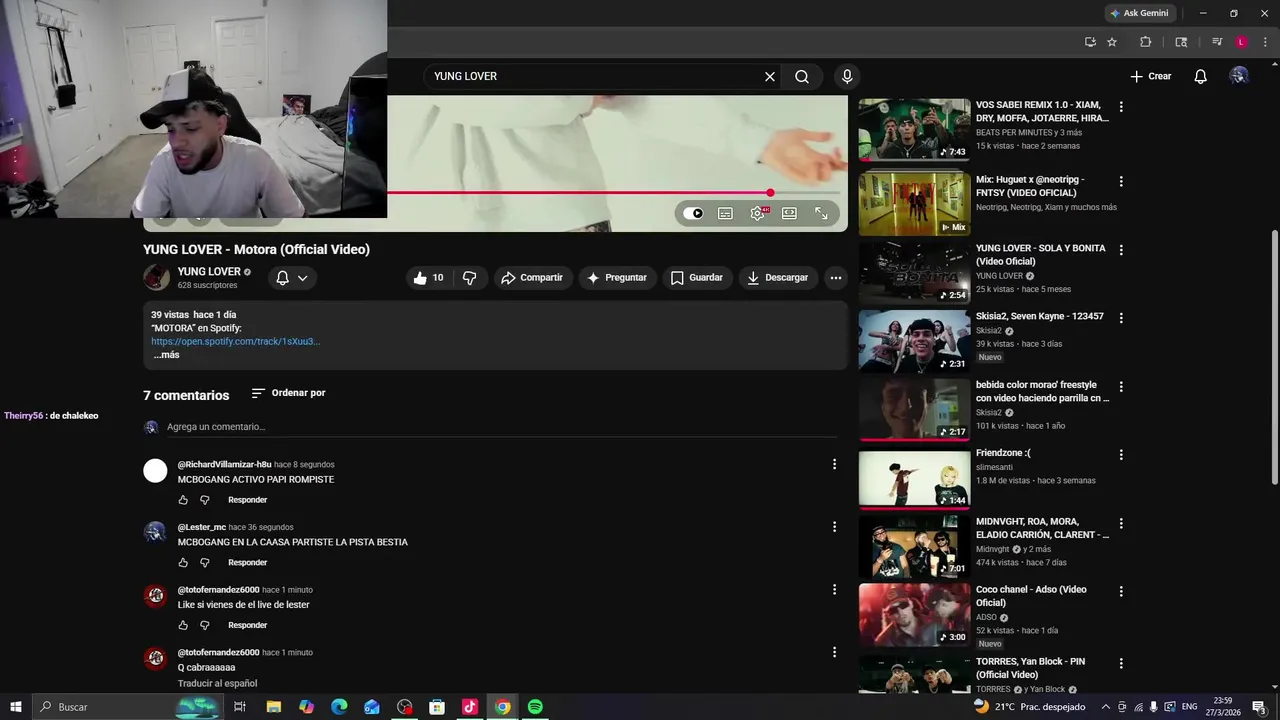Image resolution: width=1280 pixels, height=720 pixels.
Task: Click the Compartir button
Action: pos(533,278)
